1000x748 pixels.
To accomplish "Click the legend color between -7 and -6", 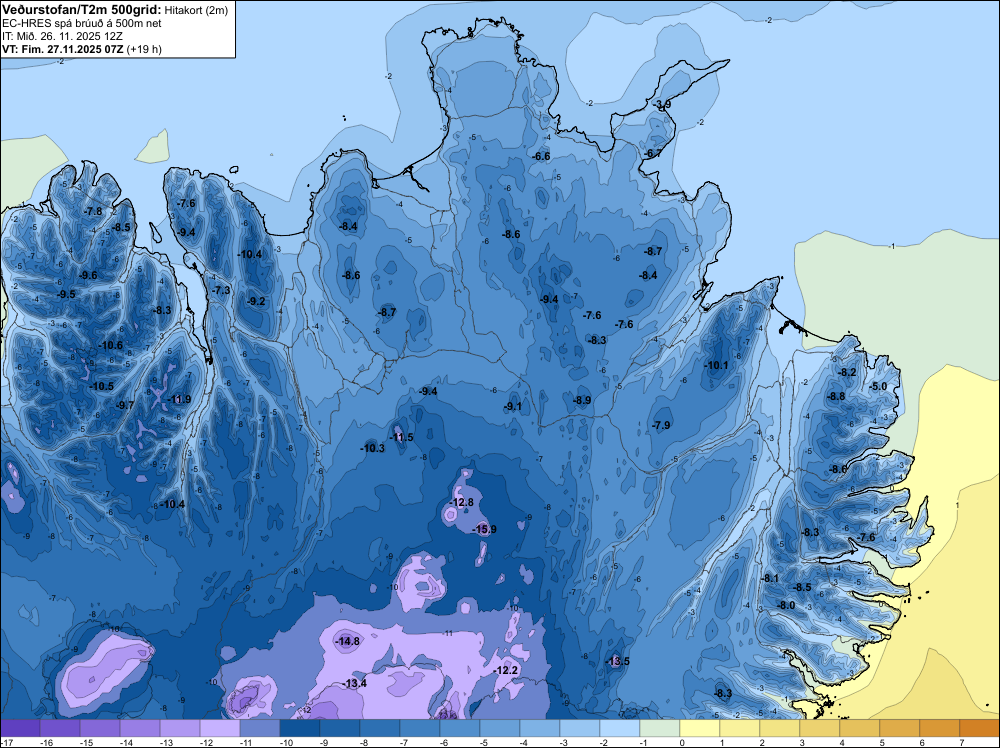I will pyautogui.click(x=420, y=728).
